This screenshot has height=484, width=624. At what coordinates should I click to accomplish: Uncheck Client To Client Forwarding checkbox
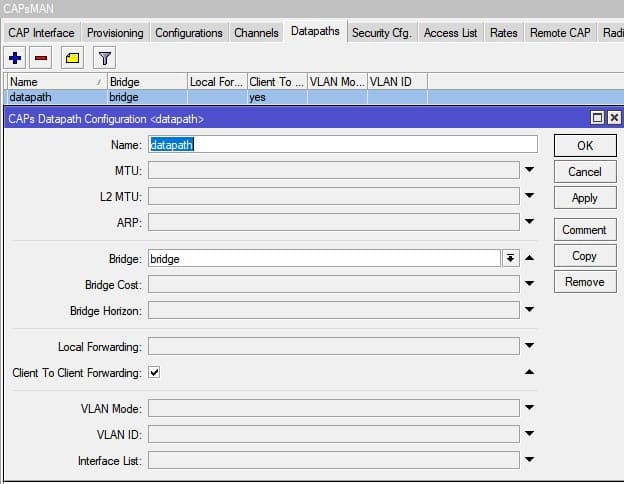tap(154, 373)
